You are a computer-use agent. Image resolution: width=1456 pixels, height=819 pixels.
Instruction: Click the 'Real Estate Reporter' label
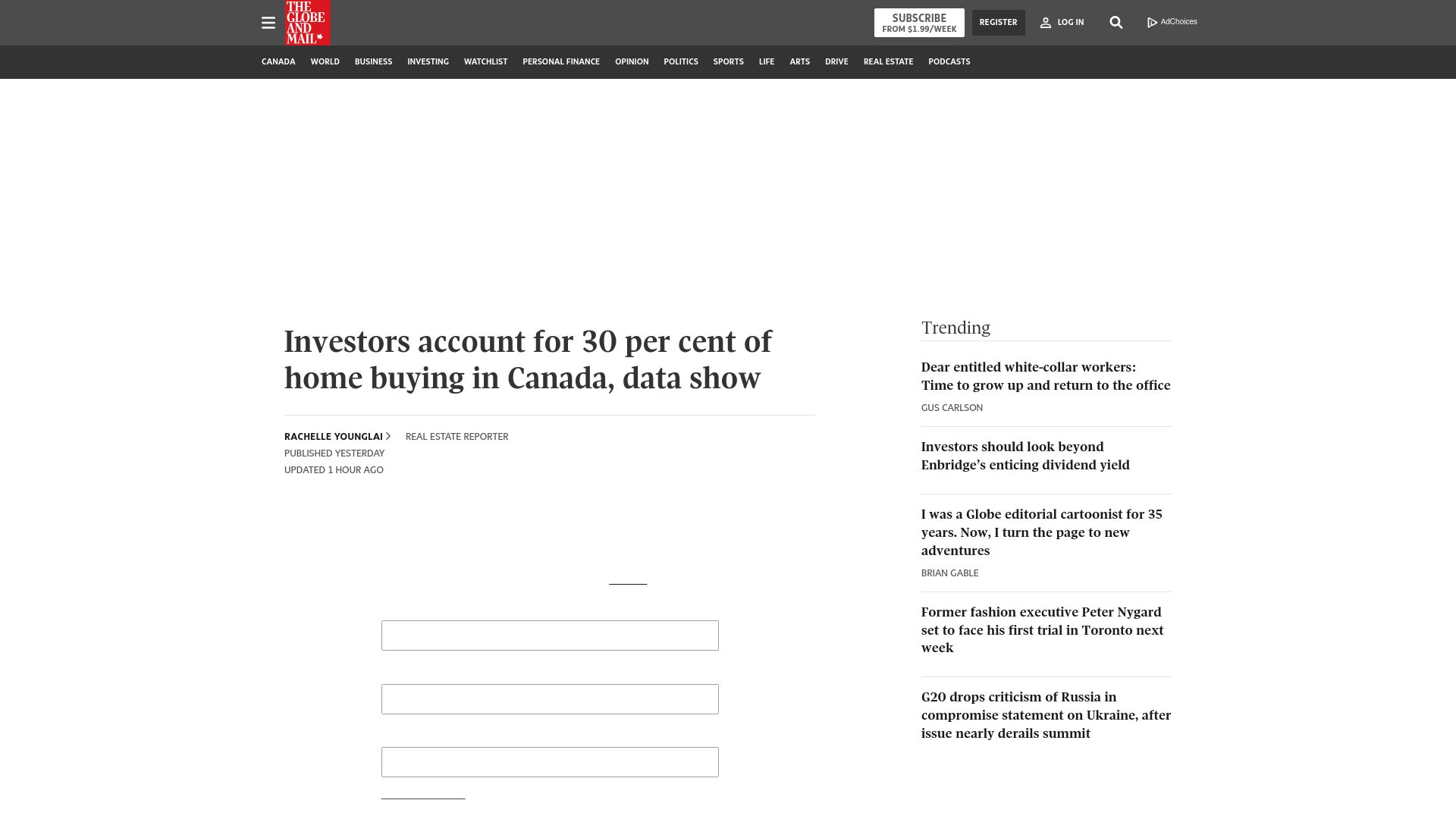click(457, 437)
